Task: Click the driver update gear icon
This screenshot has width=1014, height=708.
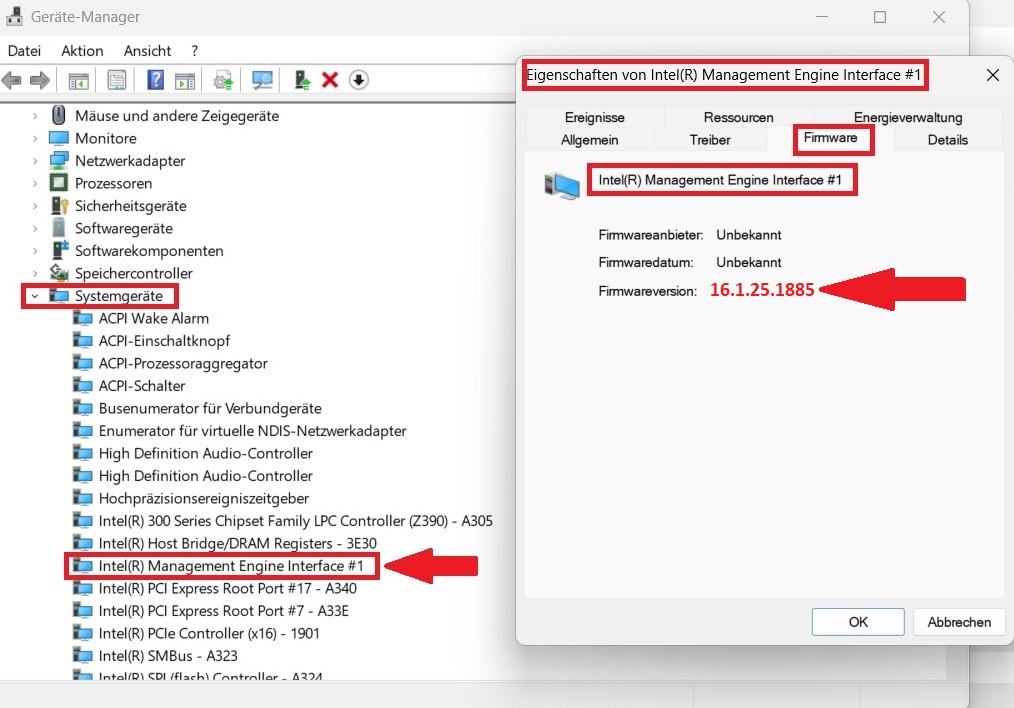Action: click(223, 80)
